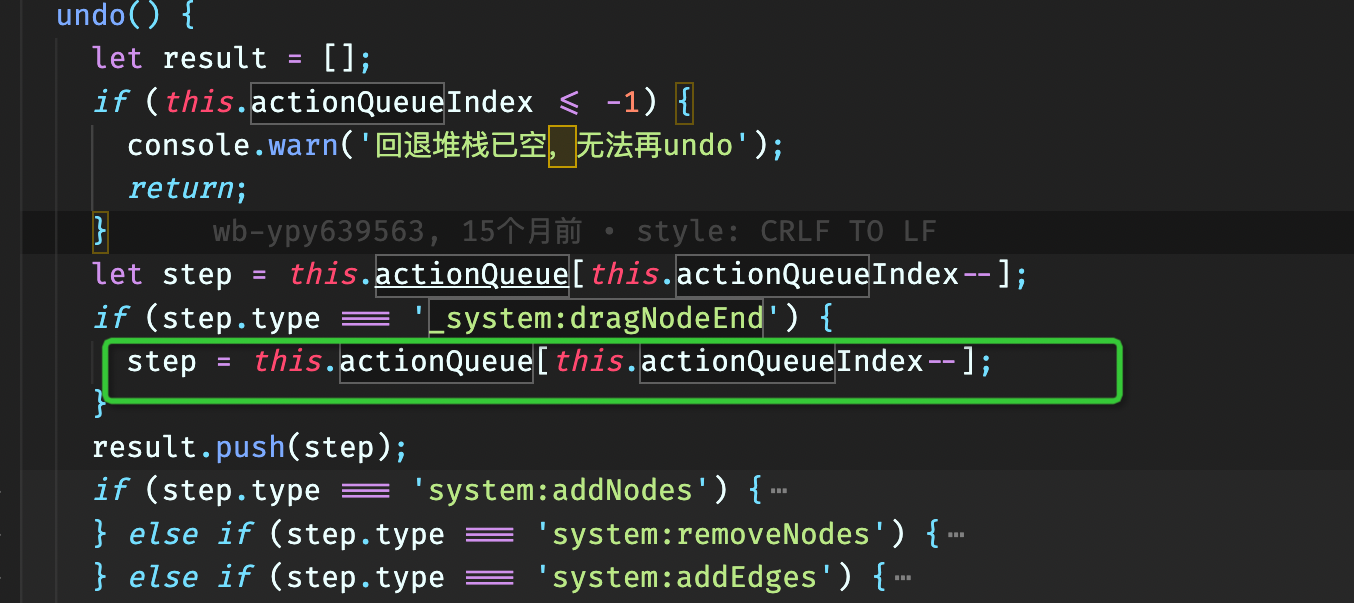Click the empty array literal [] after result

pos(339,58)
